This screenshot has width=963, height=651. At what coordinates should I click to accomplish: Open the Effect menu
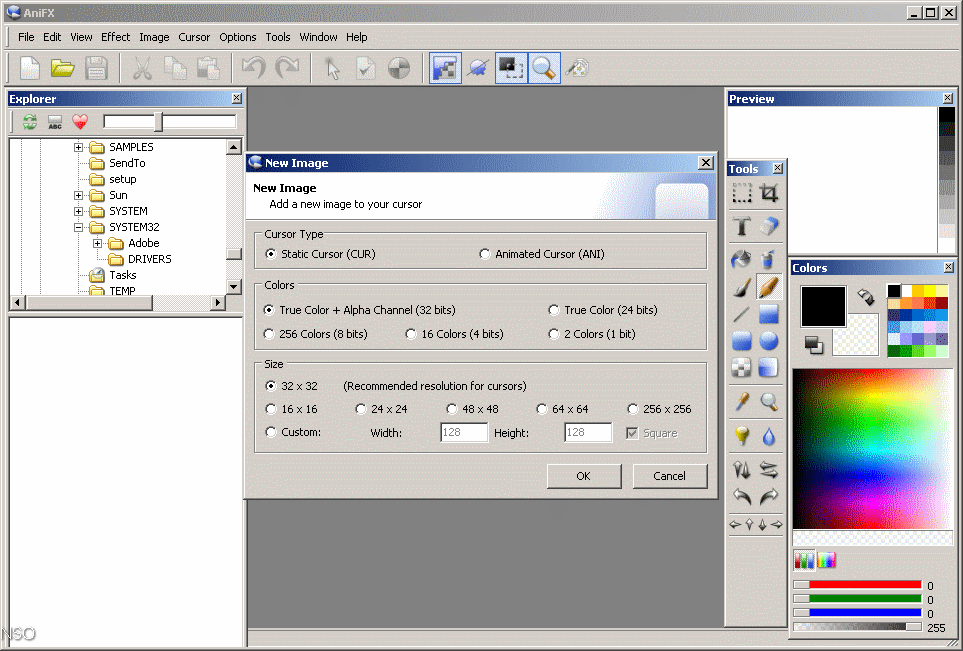click(x=116, y=37)
